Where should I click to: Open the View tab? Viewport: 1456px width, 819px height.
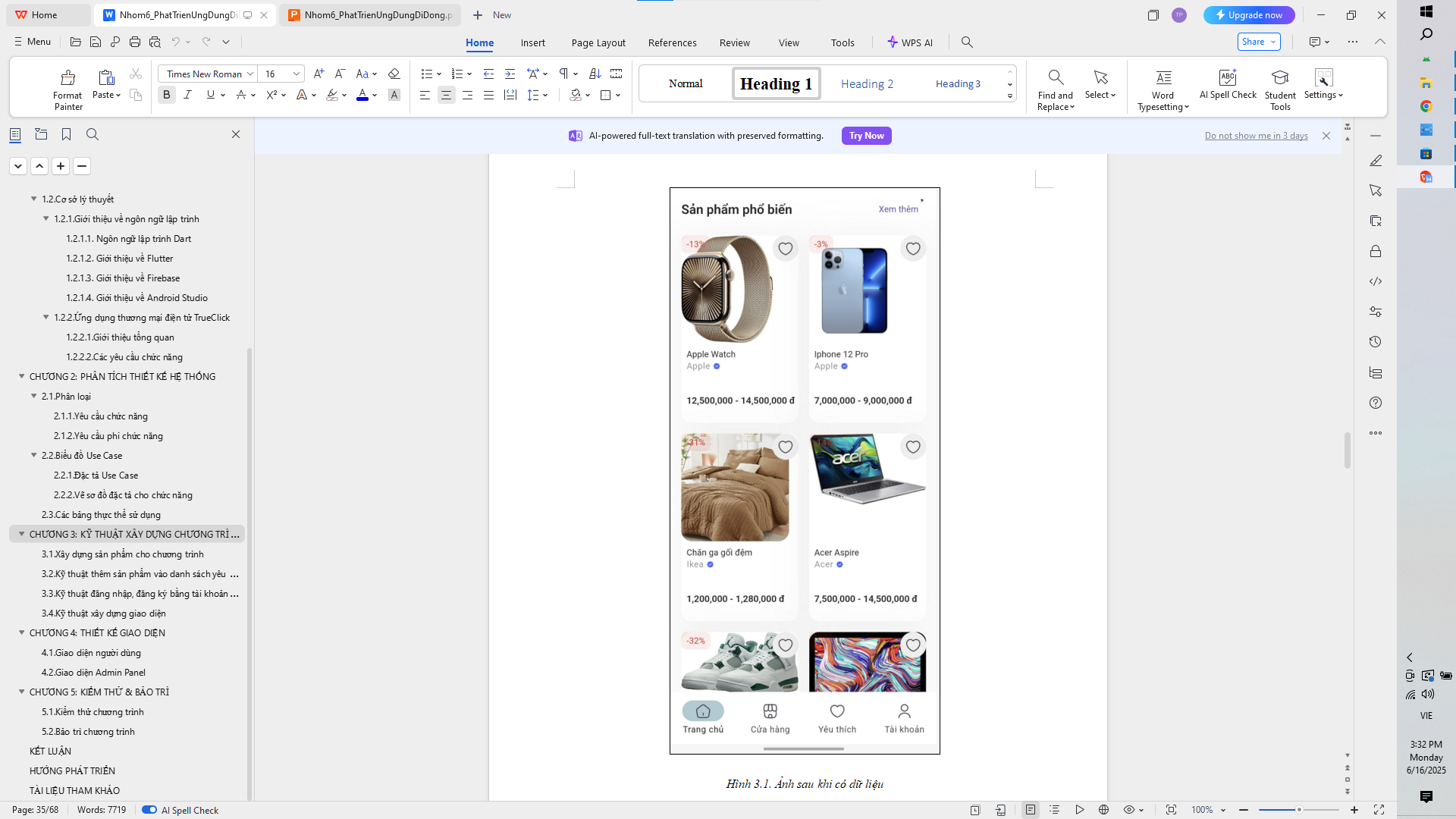coord(789,42)
